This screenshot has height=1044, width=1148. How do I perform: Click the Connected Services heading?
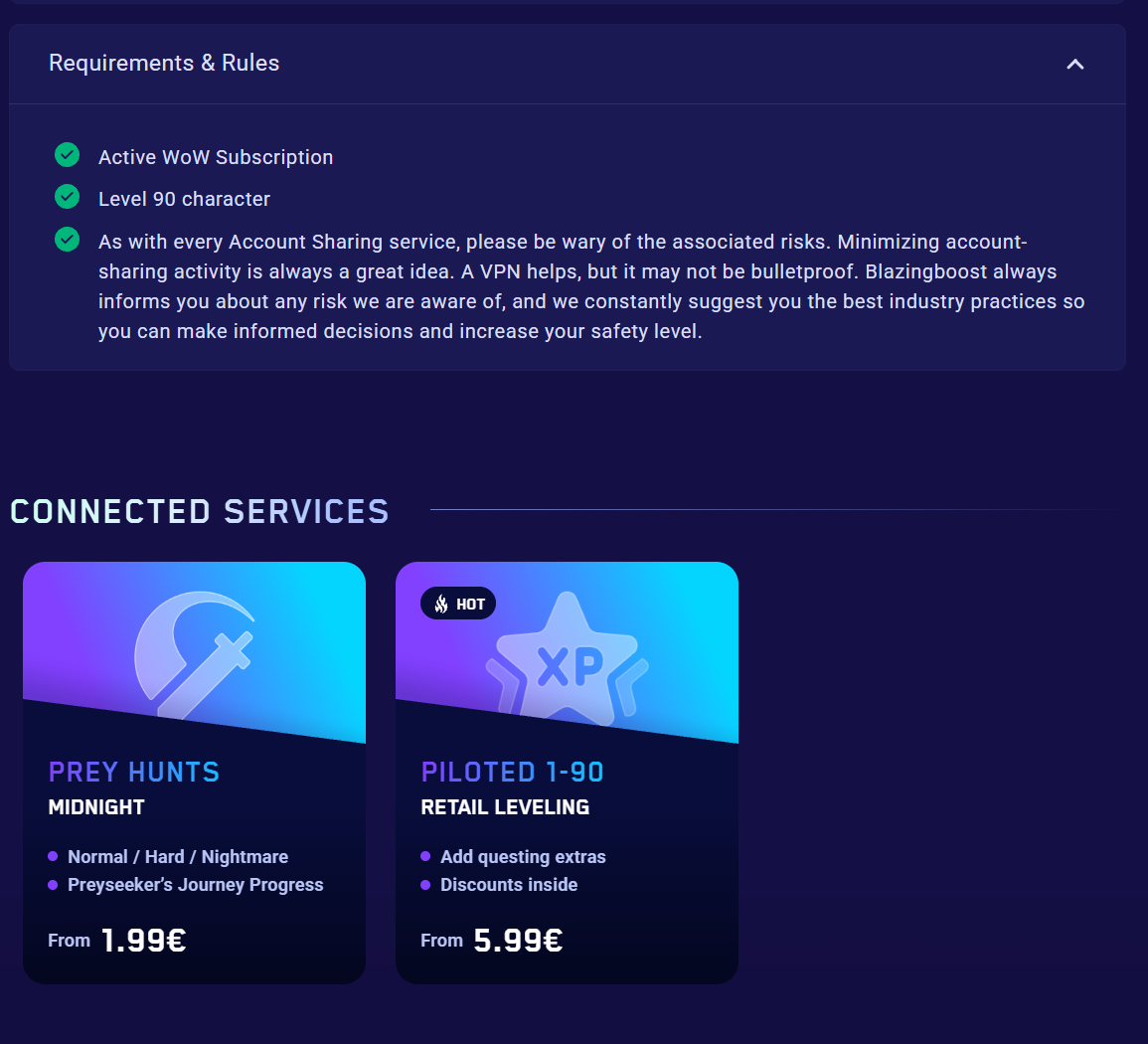pos(199,511)
